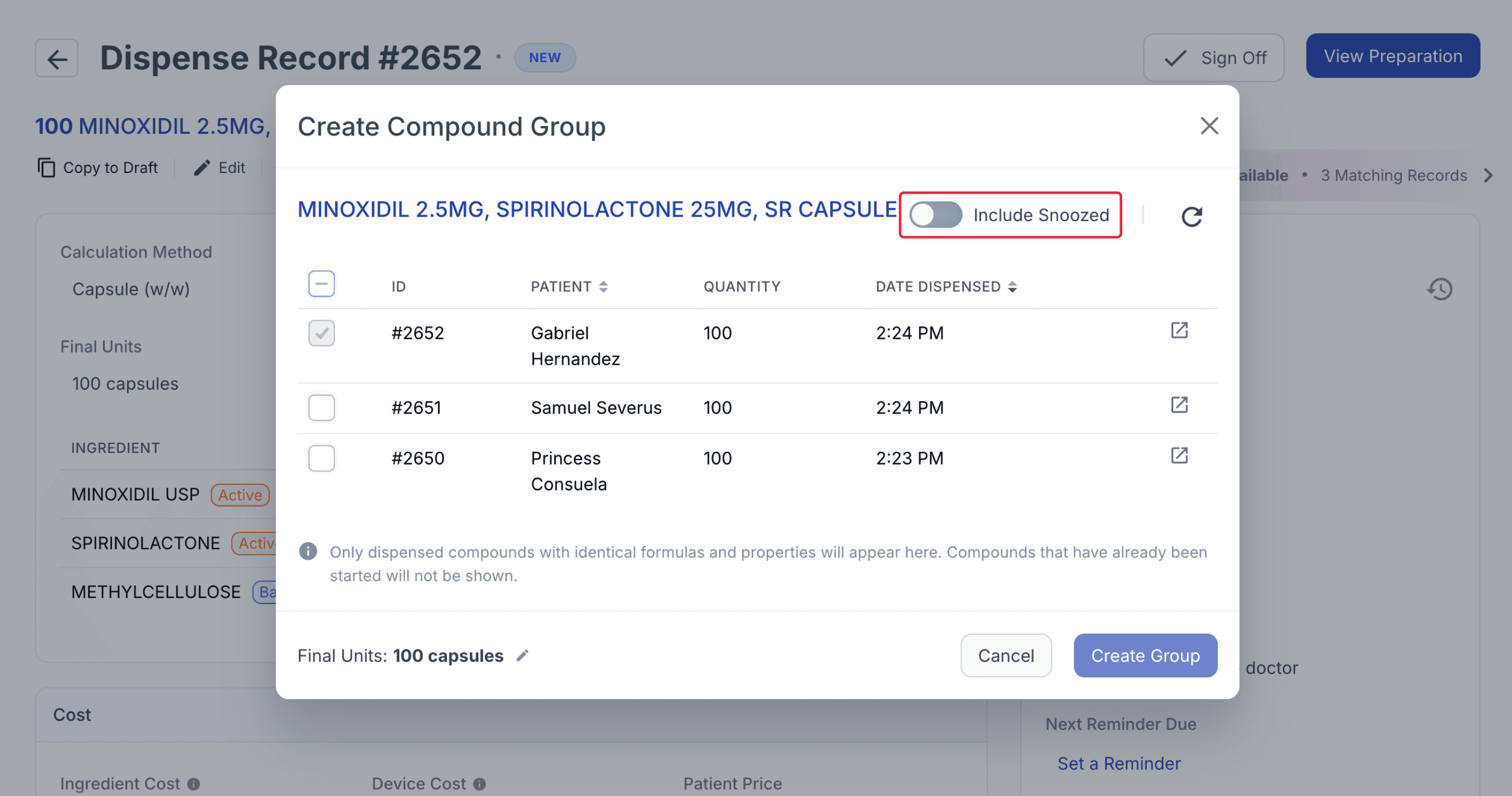The width and height of the screenshot is (1512, 796).
Task: Click Set a Reminder link
Action: (1119, 763)
